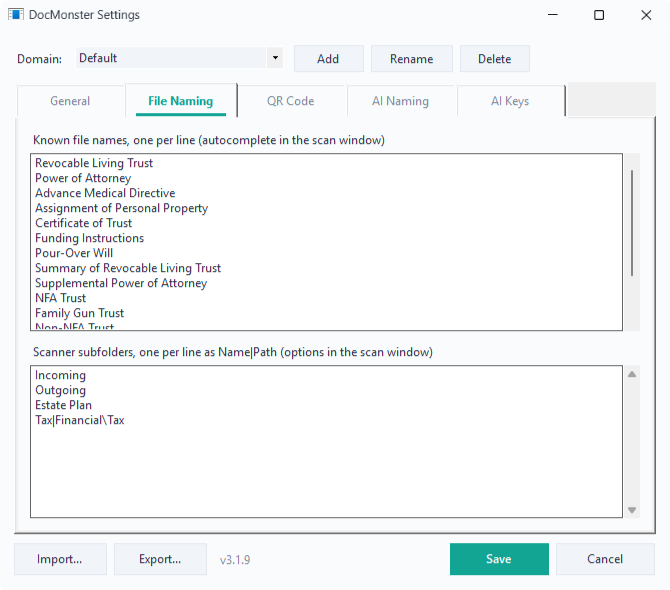Screen dimensions: 670x590
Task: Select the File Naming tab
Action: [x=181, y=101]
